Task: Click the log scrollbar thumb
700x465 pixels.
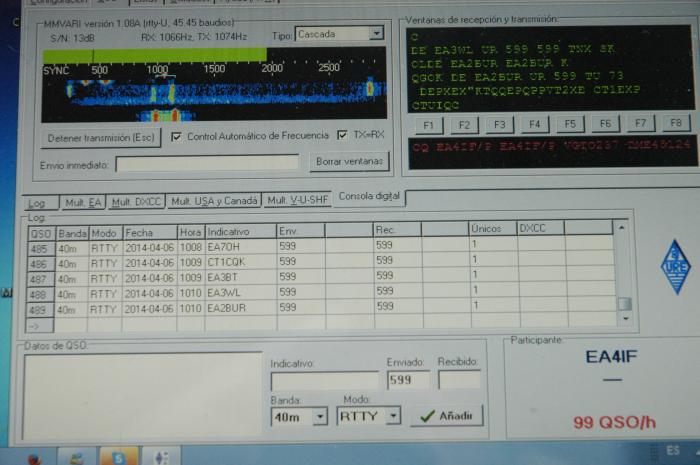Action: [625, 303]
